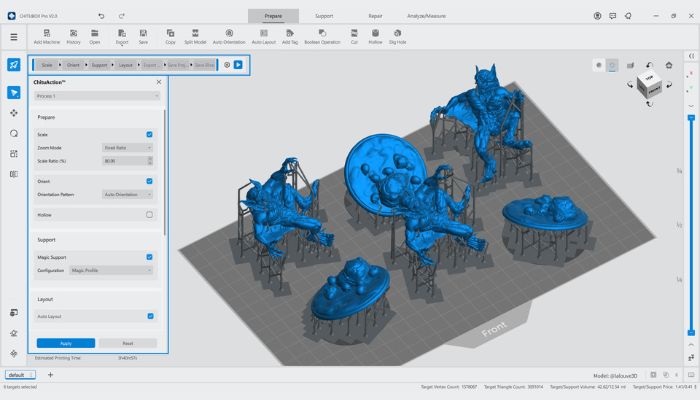Click the home view icon near cube
This screenshot has width=700, height=400.
coord(669,65)
